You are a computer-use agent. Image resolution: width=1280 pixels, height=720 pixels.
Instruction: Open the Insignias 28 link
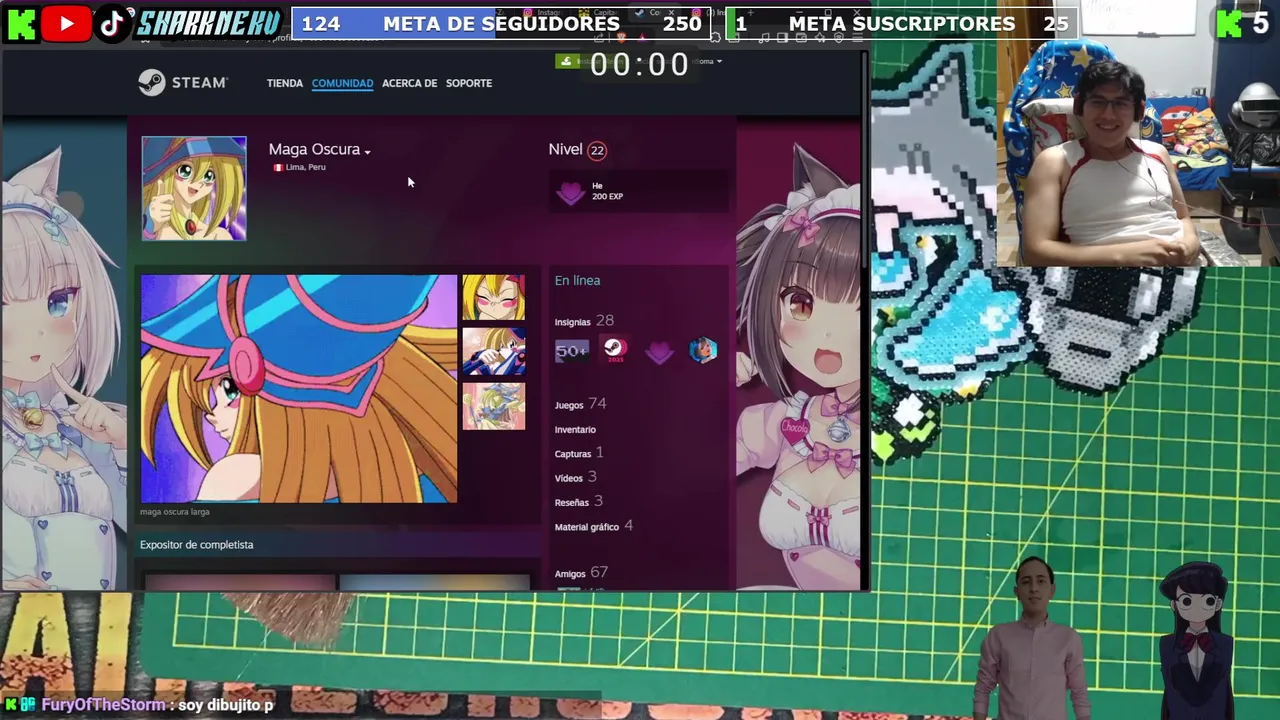coord(584,321)
